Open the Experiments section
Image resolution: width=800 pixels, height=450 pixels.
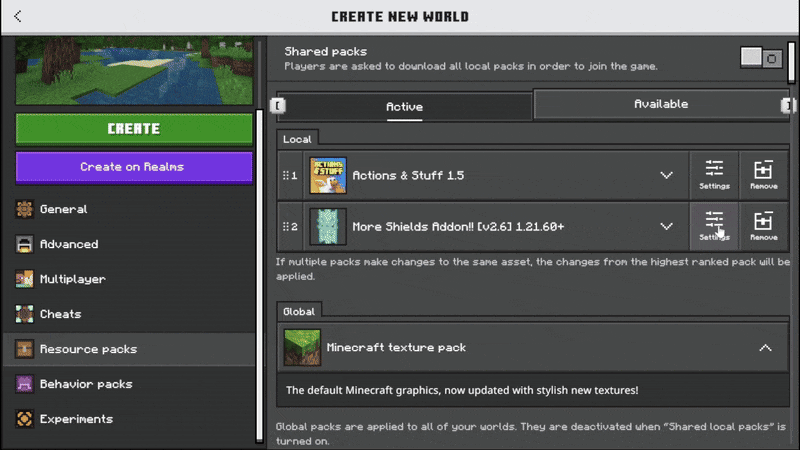click(x=130, y=419)
